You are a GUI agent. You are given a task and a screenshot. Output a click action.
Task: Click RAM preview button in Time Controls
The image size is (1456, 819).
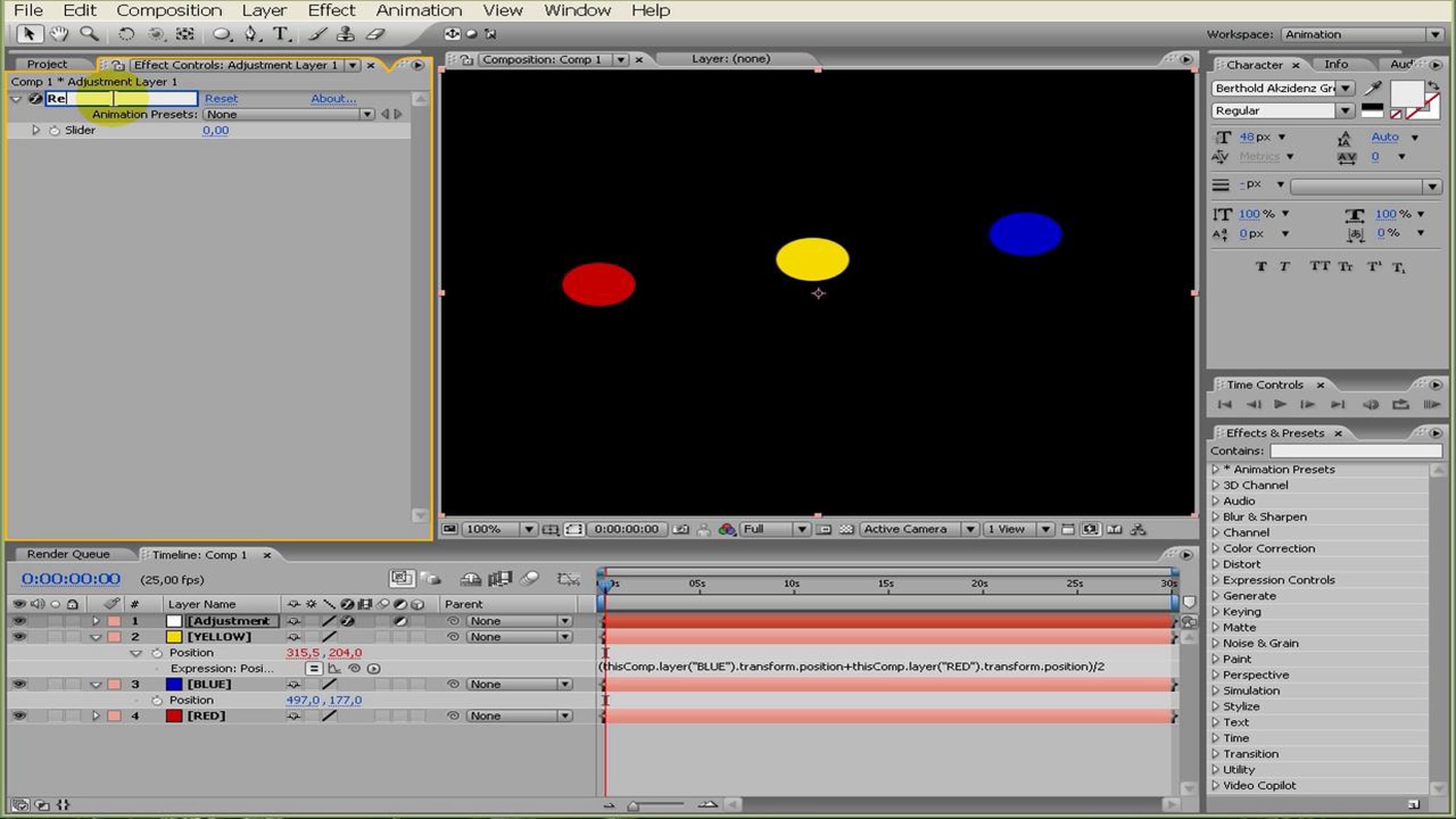pyautogui.click(x=1431, y=404)
